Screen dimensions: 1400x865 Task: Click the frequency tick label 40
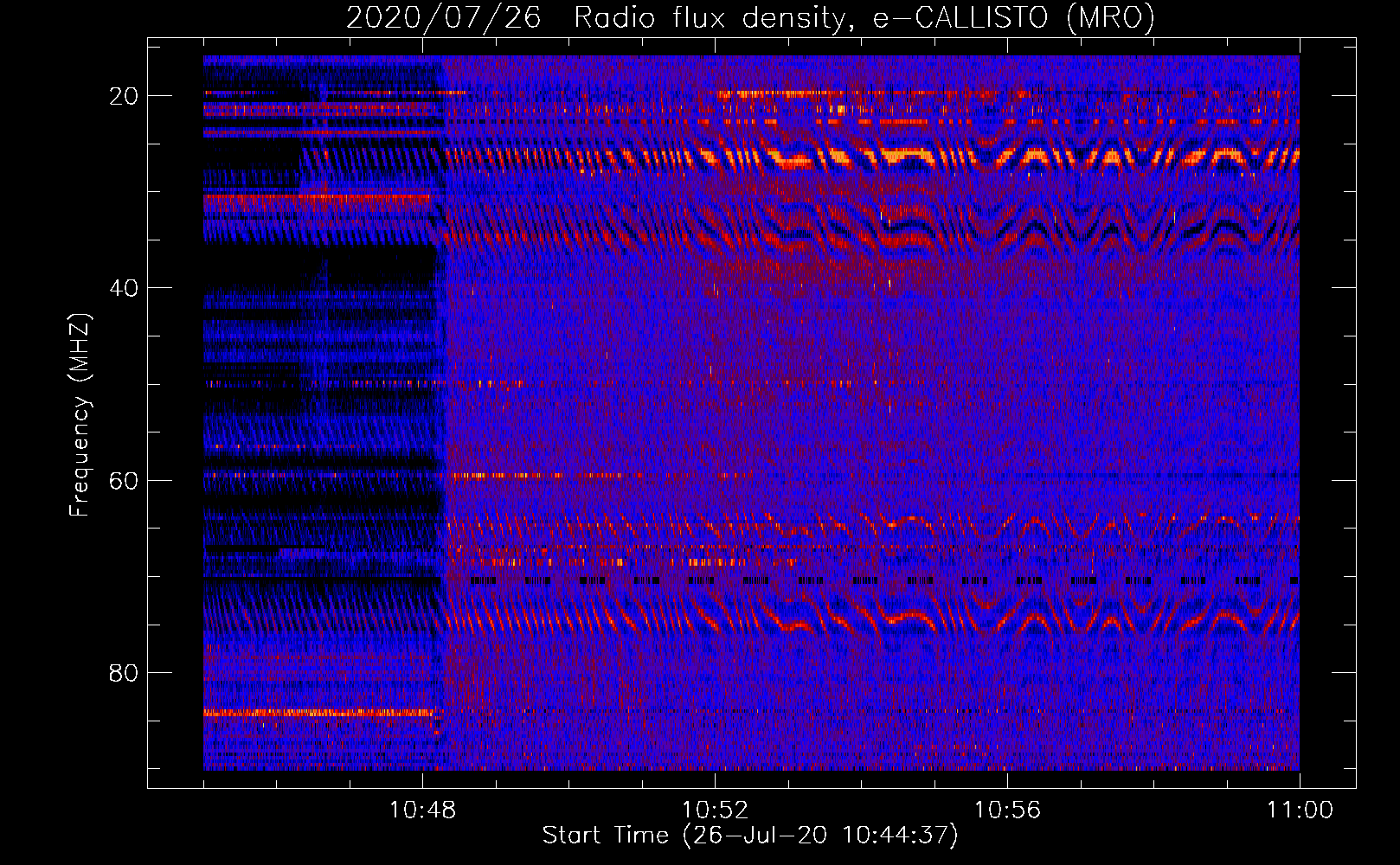point(124,288)
